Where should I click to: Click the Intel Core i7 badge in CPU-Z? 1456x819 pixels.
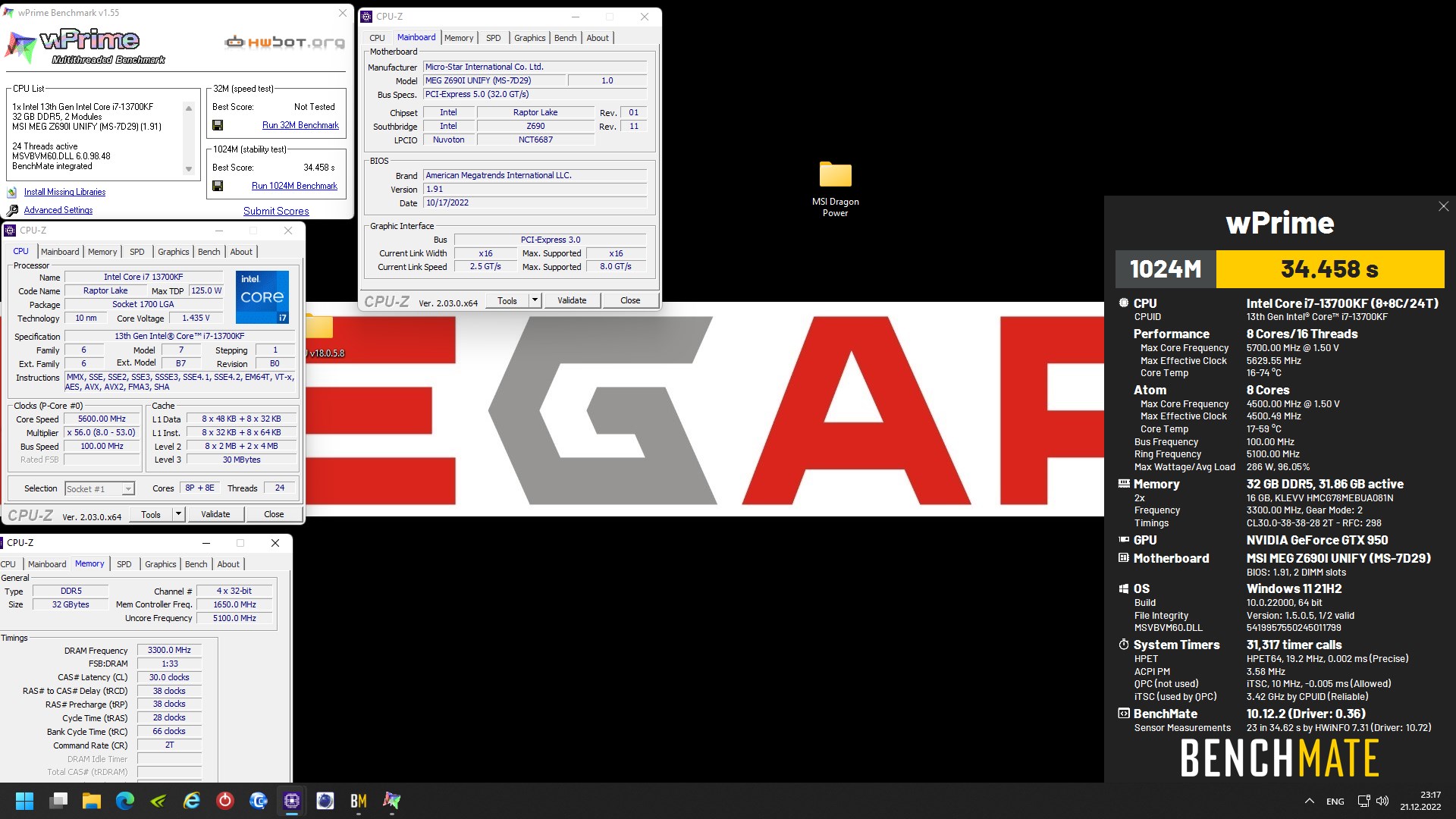(x=262, y=297)
